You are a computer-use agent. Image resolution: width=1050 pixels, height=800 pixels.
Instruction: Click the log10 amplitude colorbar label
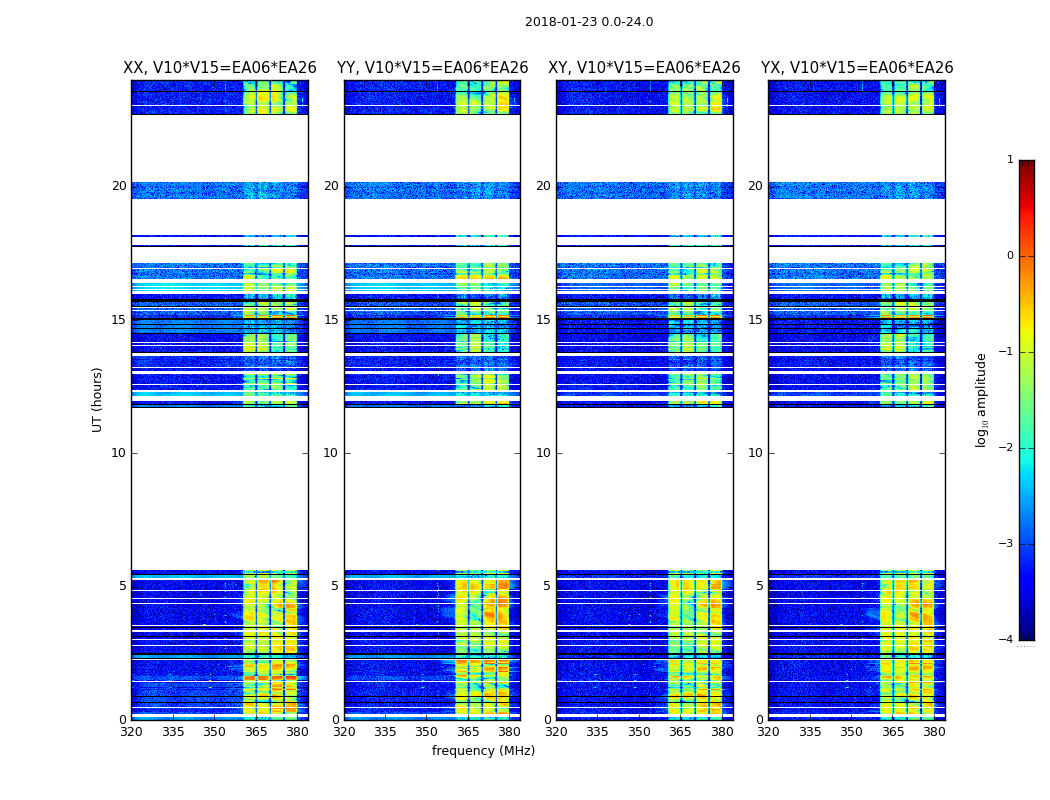click(982, 399)
